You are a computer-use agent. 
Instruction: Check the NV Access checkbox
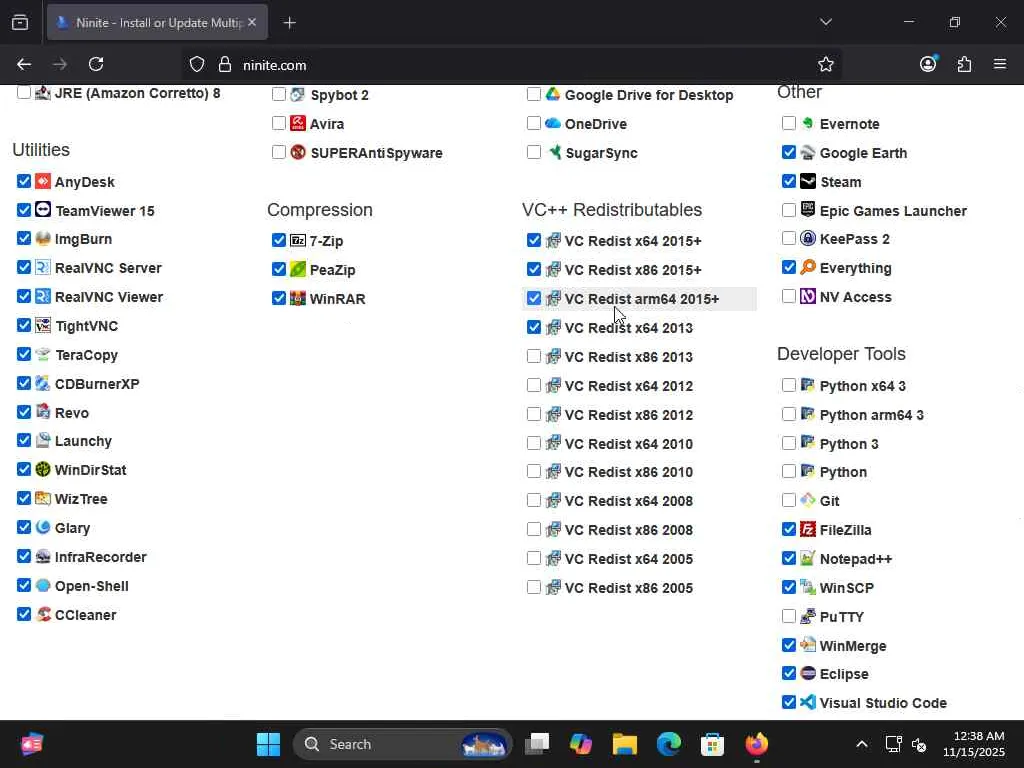(x=789, y=296)
